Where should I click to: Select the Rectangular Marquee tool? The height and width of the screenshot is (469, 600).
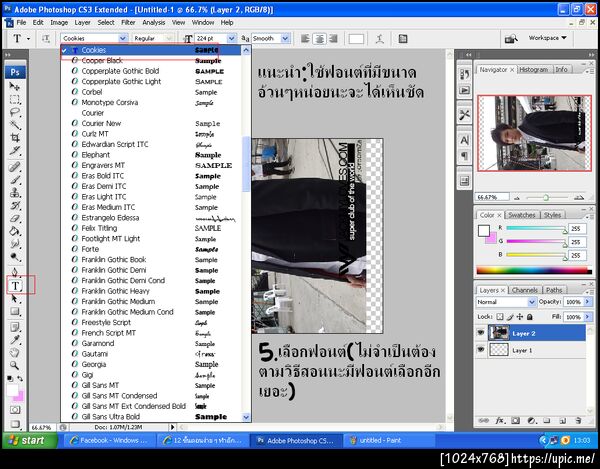tap(15, 99)
